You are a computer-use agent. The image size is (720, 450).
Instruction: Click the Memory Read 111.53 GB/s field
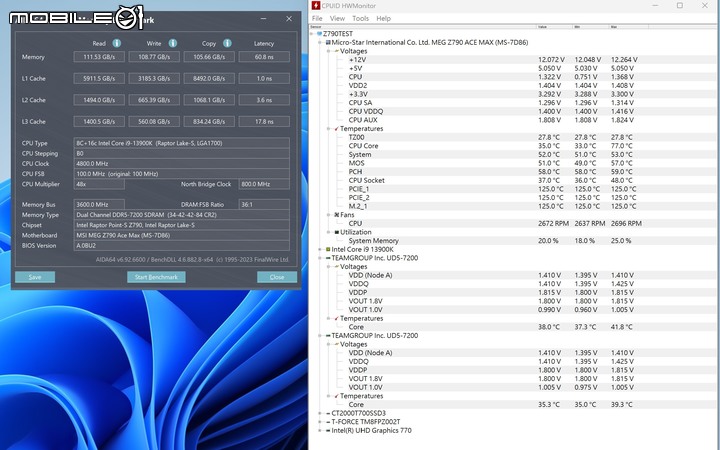(x=99, y=57)
